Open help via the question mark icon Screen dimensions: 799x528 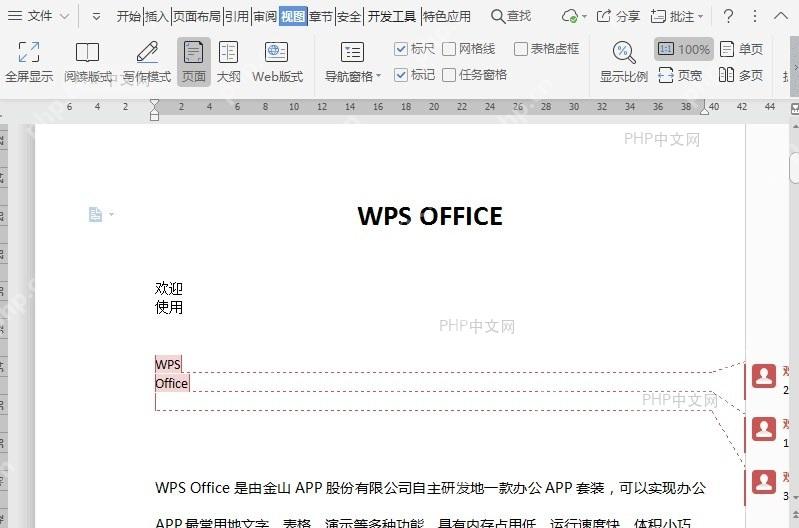click(x=729, y=16)
